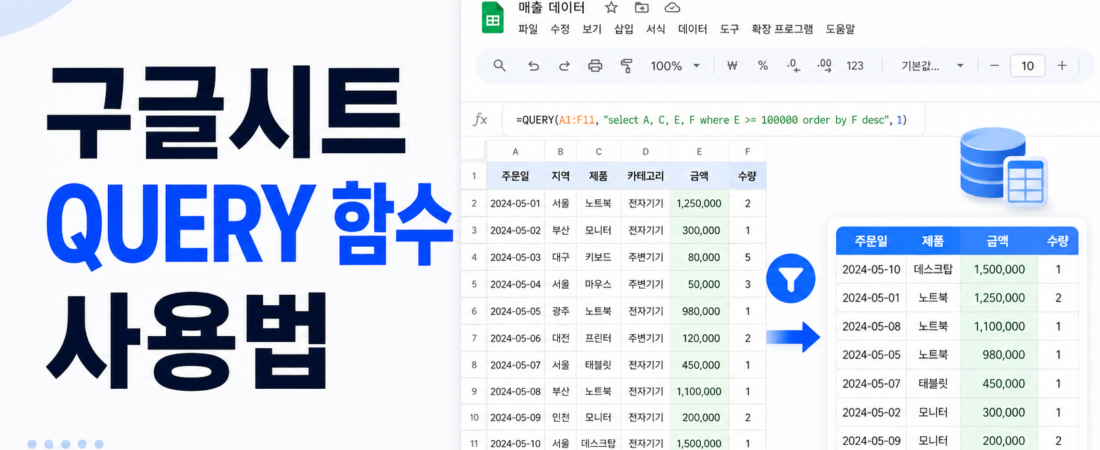Click the 매출 데이터 document title
This screenshot has width=1100, height=450.
551,8
